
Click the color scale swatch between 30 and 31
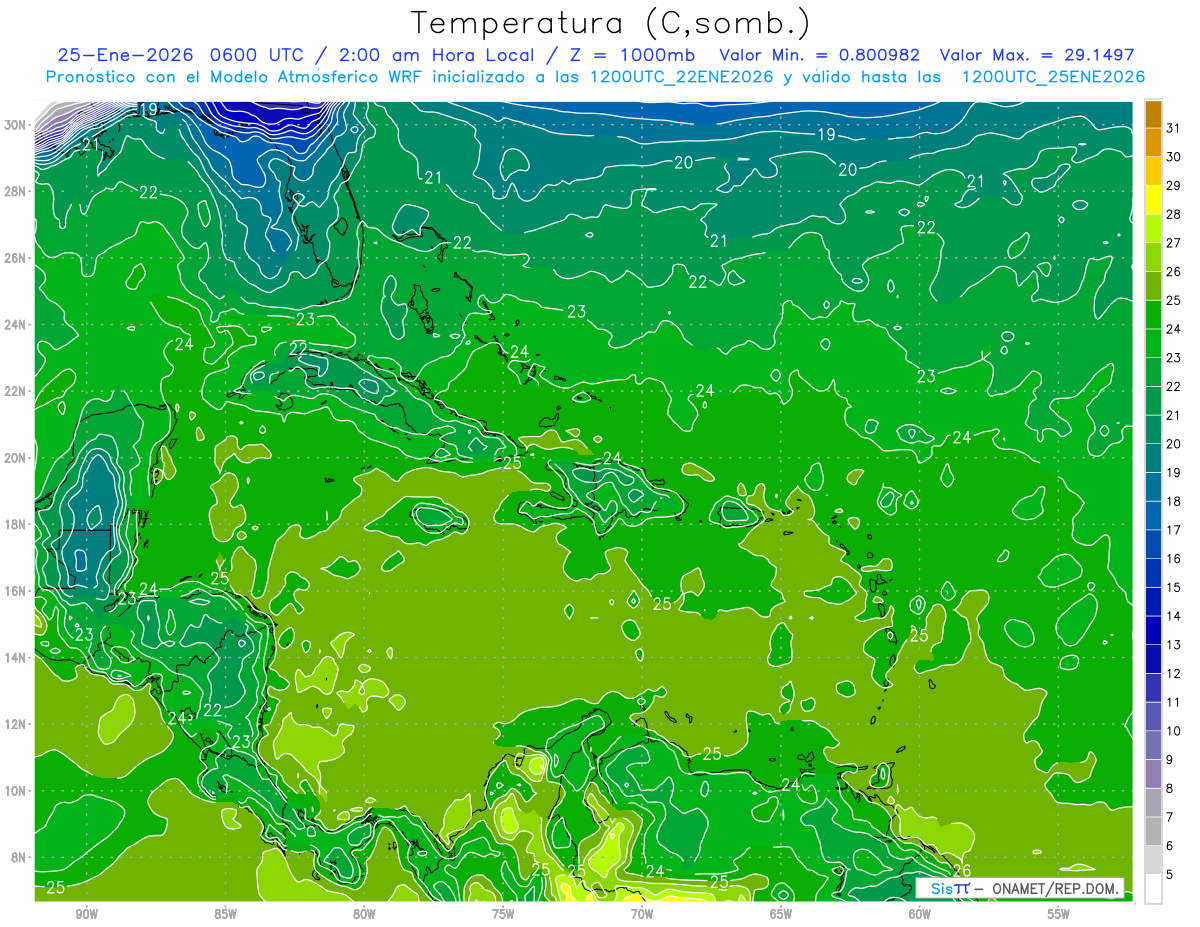(x=1153, y=142)
